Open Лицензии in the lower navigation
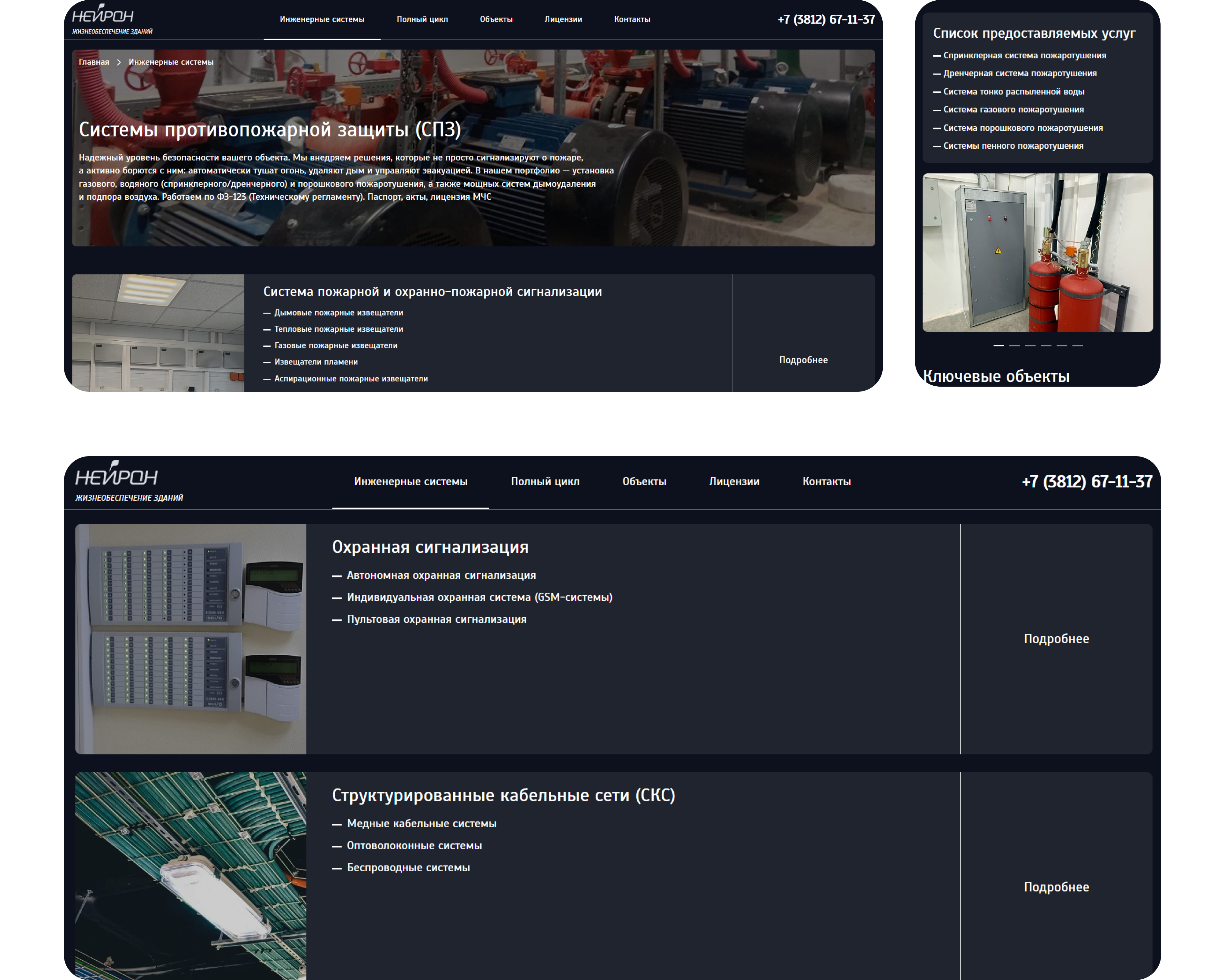Image resolution: width=1225 pixels, height=980 pixels. 734,481
